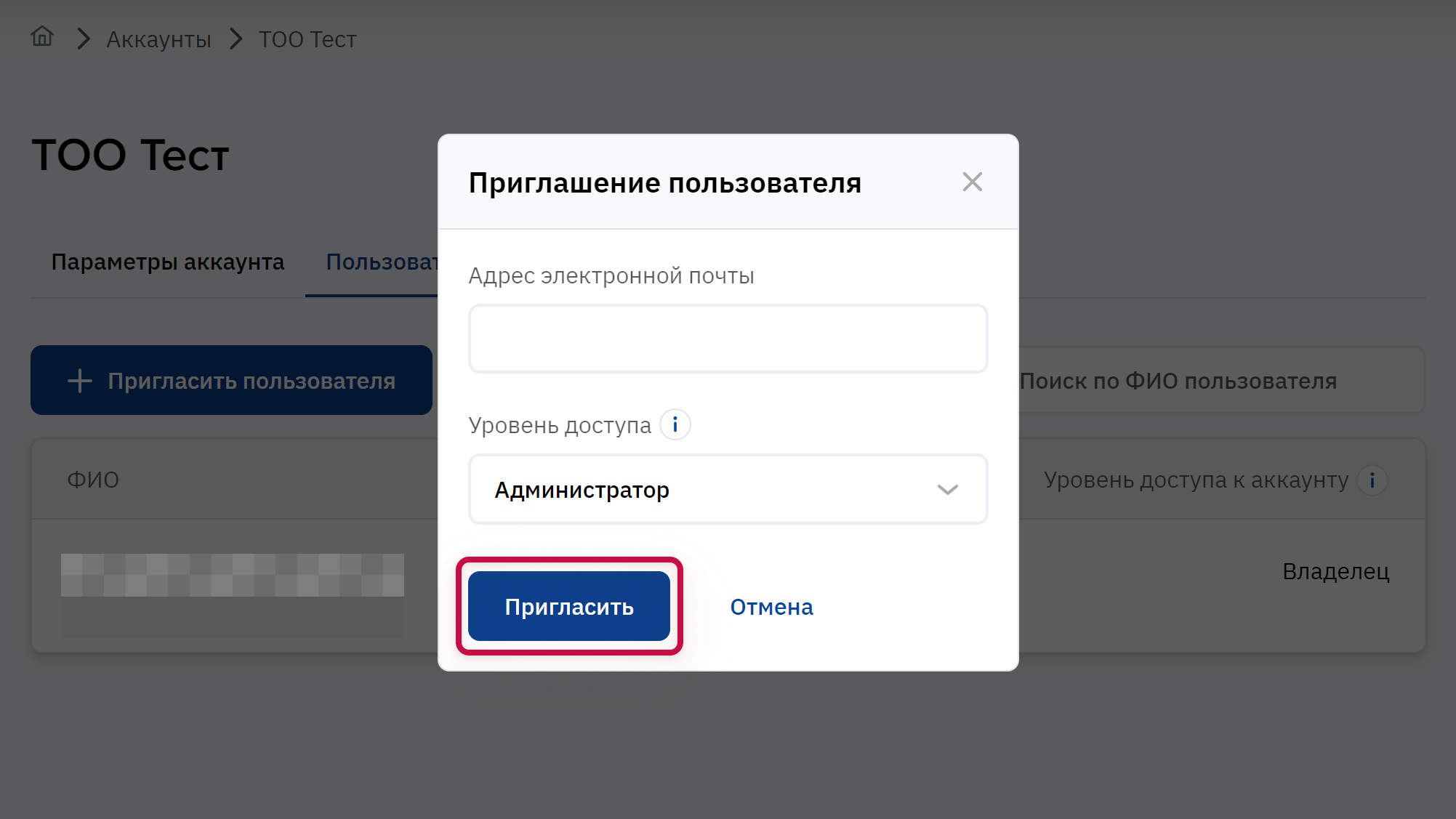Click the Уровень доступа к аккаунту column header
Screen dimensions: 1456x819
click(x=1196, y=480)
